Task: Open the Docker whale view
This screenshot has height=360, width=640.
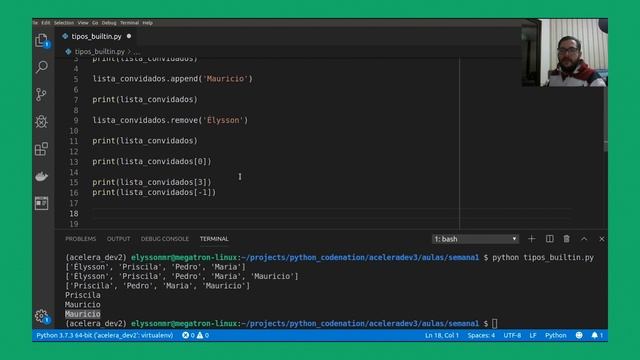Action: (42, 176)
